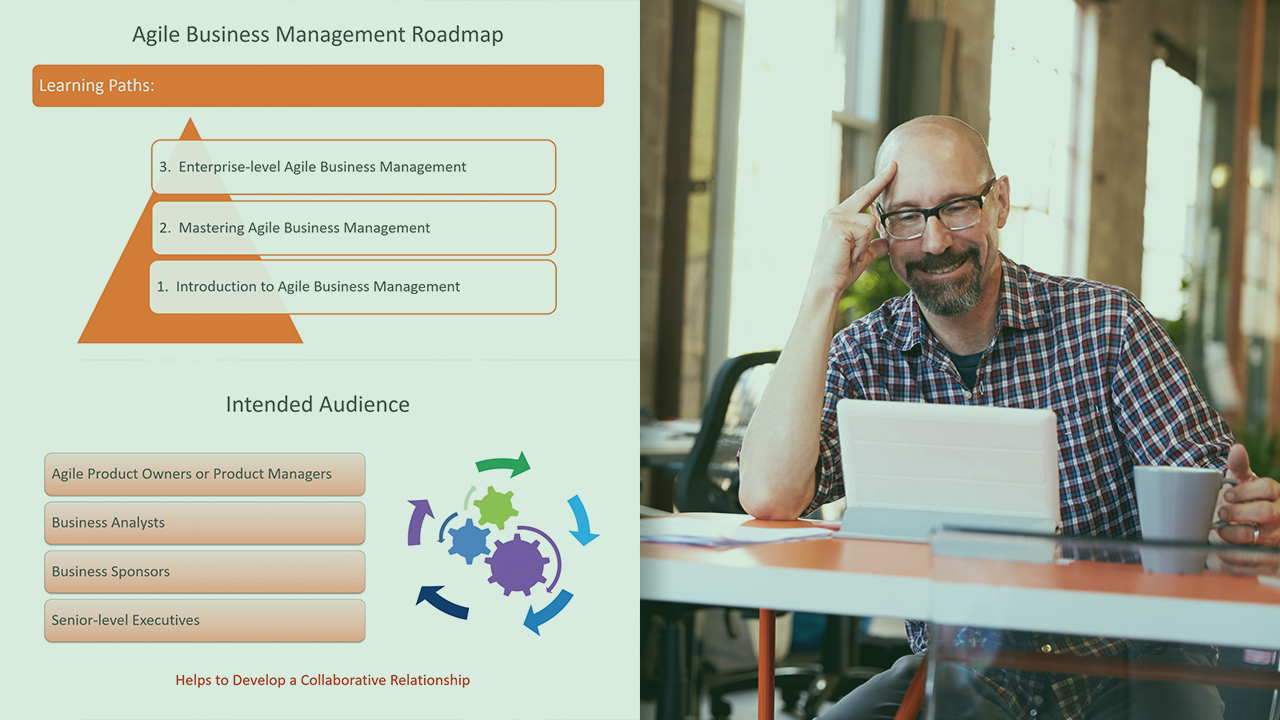Click the green arrow above the gears

click(503, 465)
